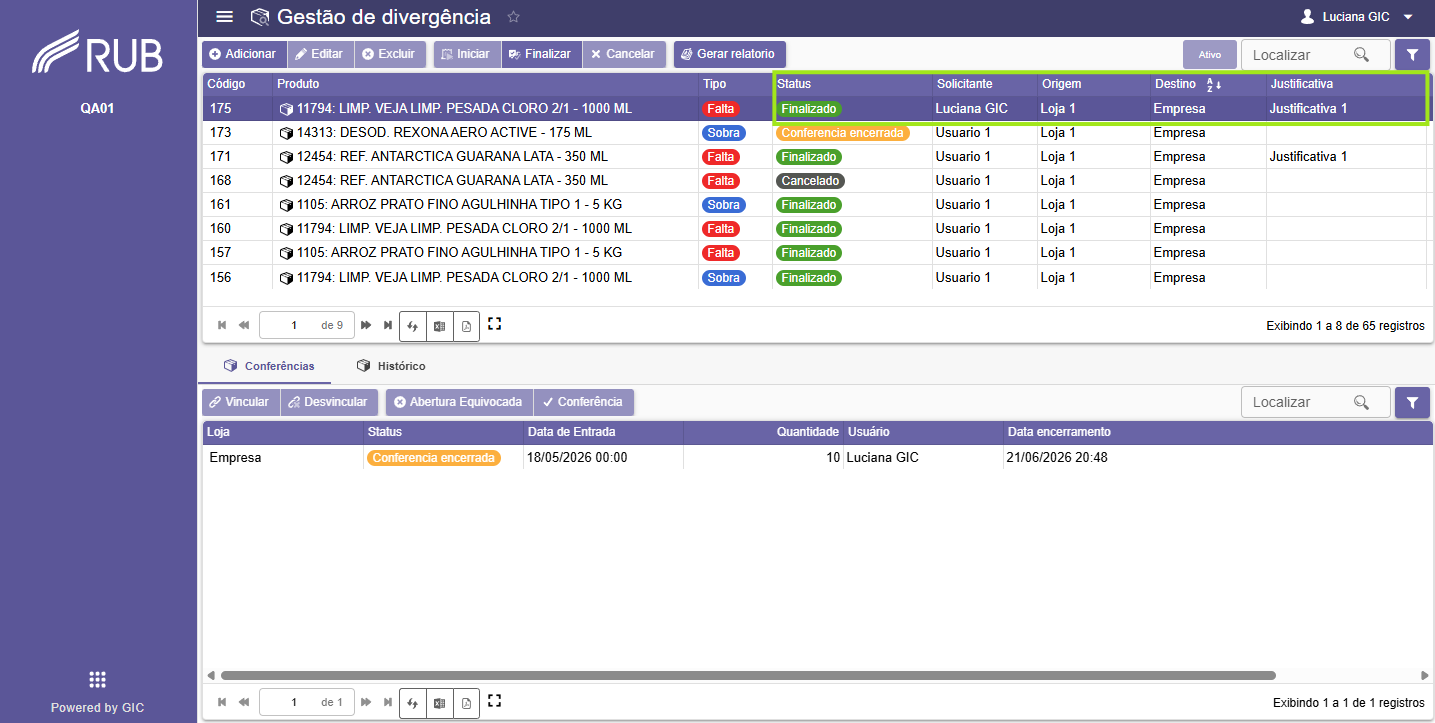Screen dimensions: 1435x723
Task: Switch to the Conferências tab
Action: (x=270, y=366)
